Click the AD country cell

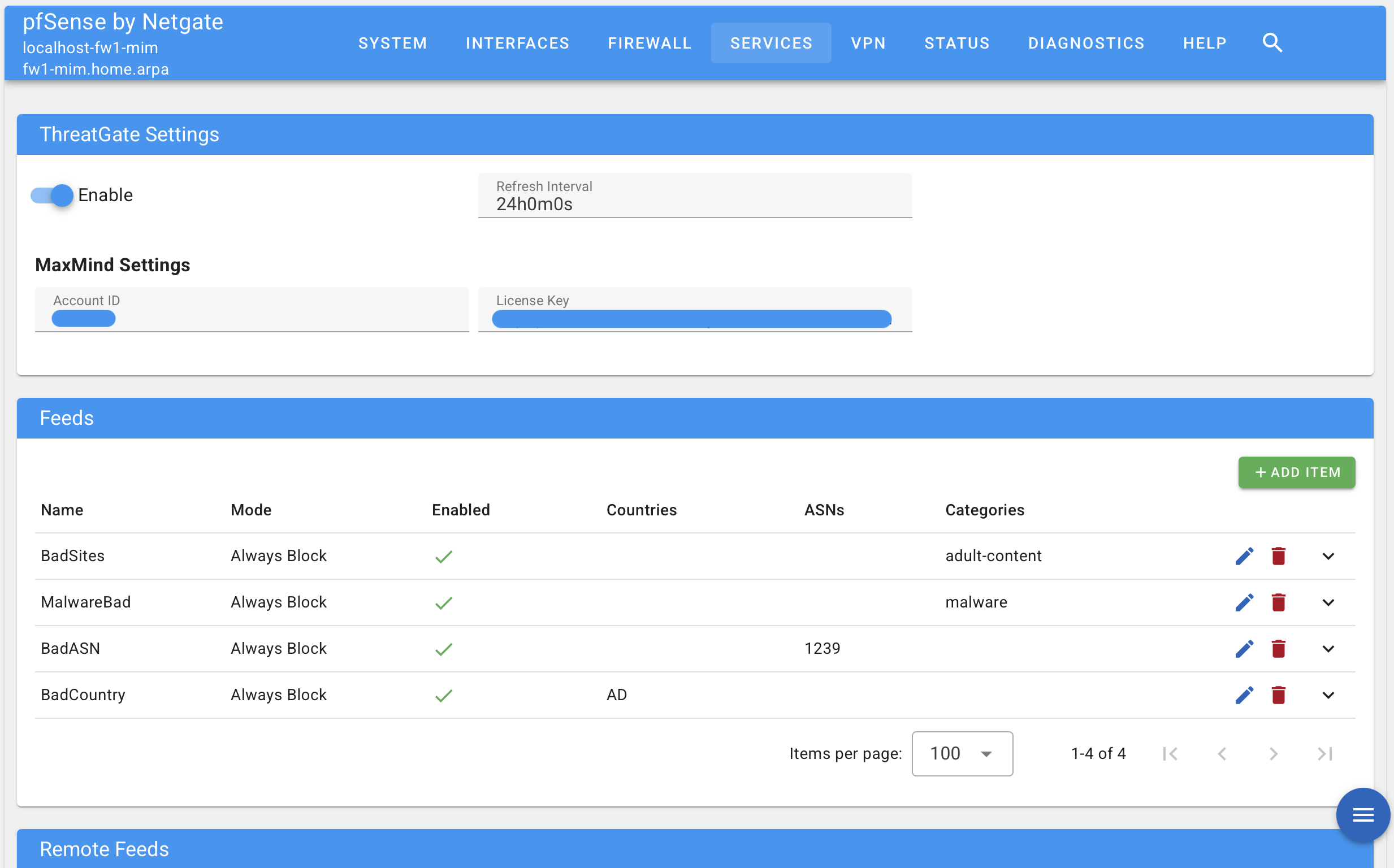click(x=617, y=695)
